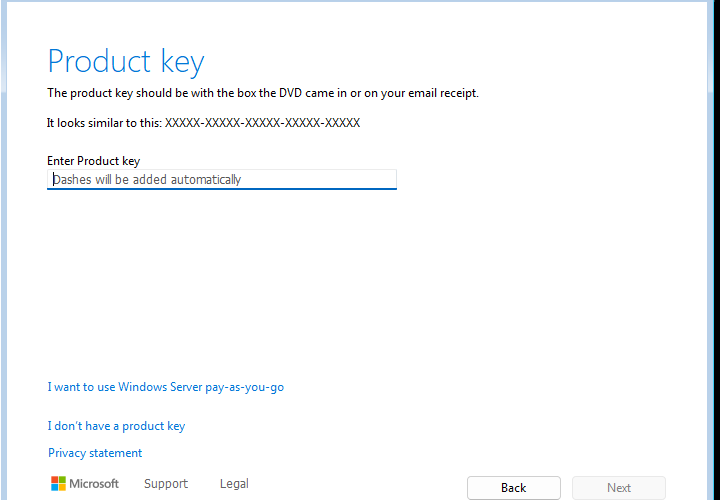This screenshot has width=720, height=500.
Task: Go back with the Back button
Action: (x=514, y=488)
